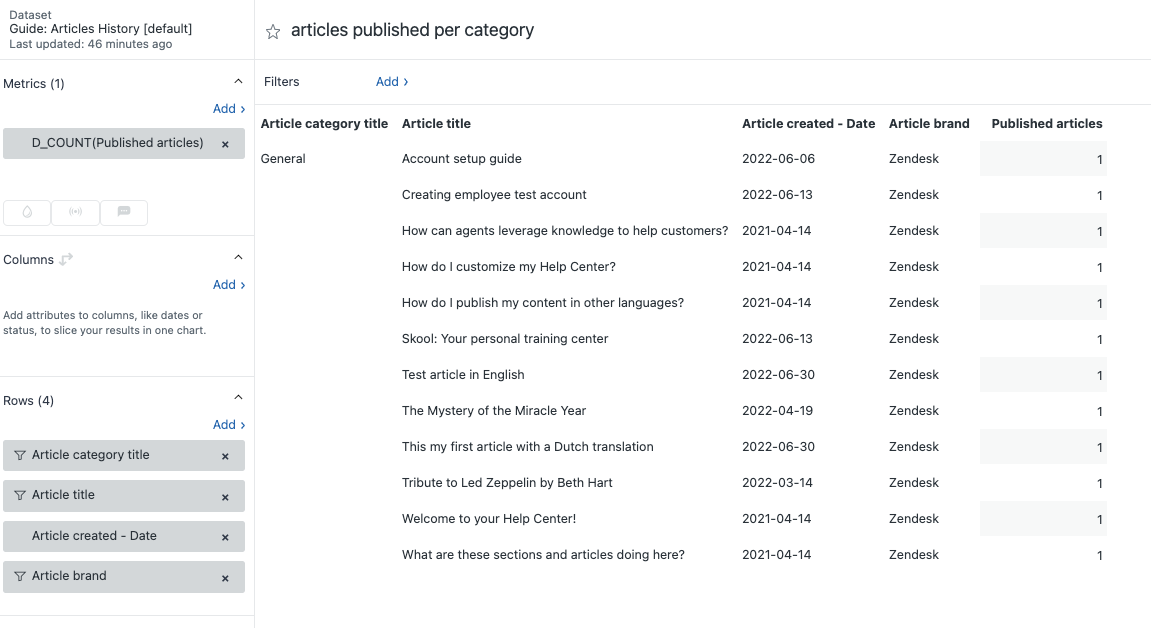
Task: Swap columns and rows using arrows icon
Action: (66, 259)
